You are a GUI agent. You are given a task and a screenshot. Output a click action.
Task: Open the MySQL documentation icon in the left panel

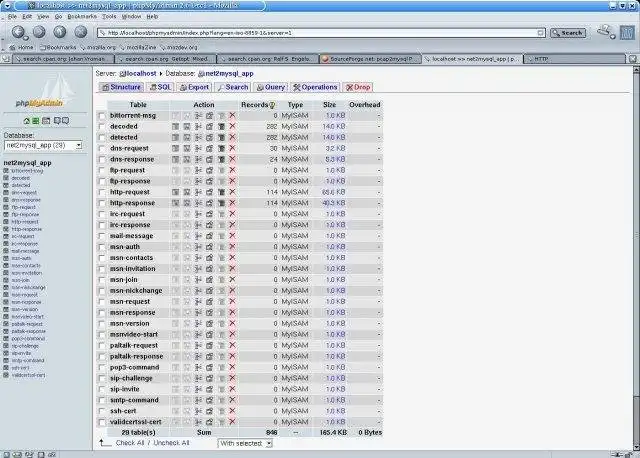tap(65, 121)
